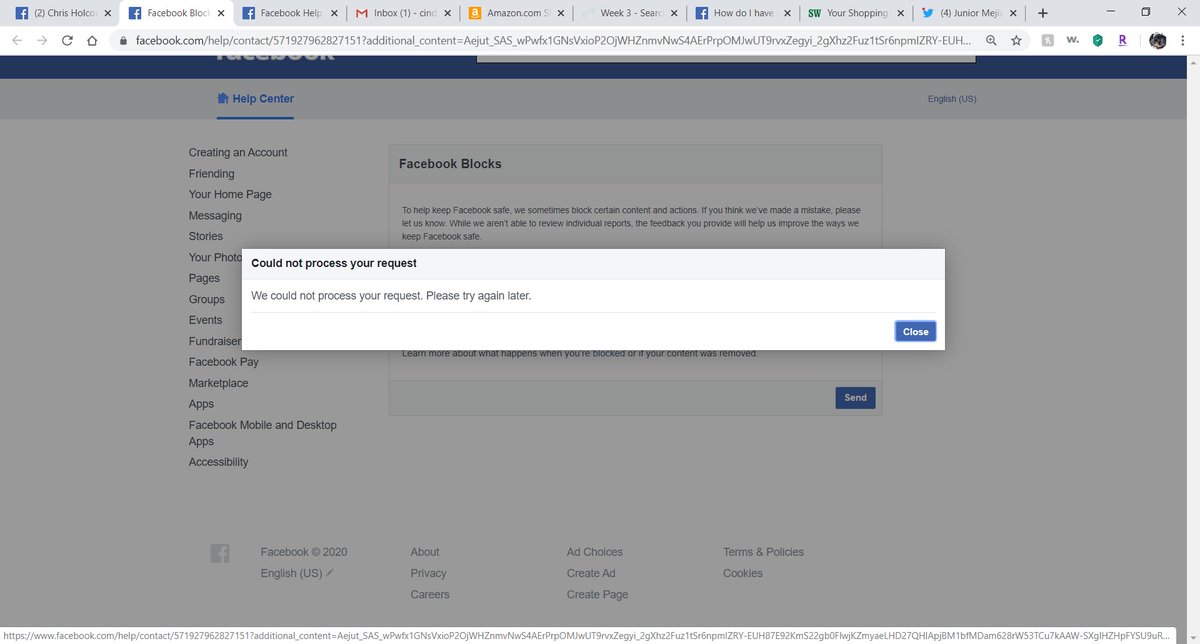Open the Facebook Pay help topic
The height and width of the screenshot is (644, 1200).
[x=224, y=362]
